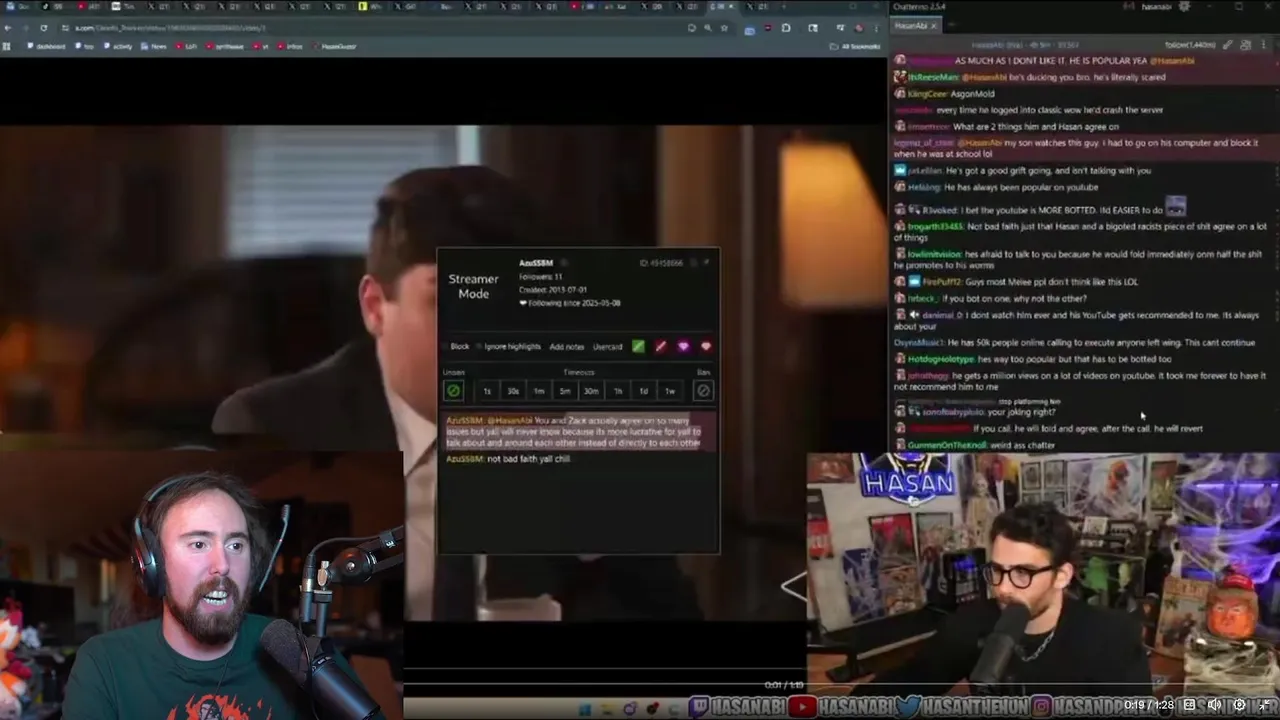
Task: Click the red slash badge icon
Action: tap(660, 346)
